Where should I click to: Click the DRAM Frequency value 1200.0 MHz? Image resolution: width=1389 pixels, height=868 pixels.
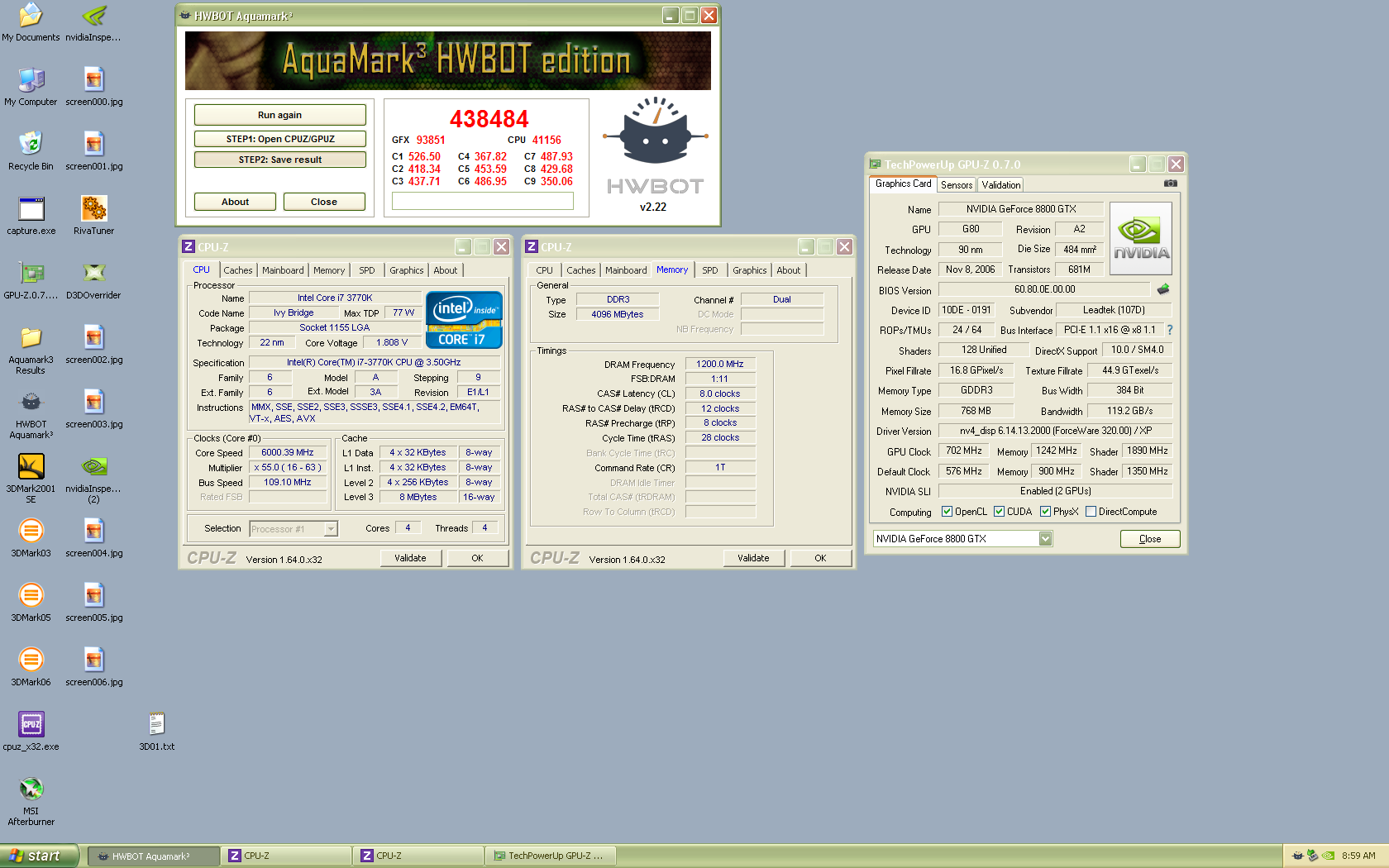pos(720,364)
